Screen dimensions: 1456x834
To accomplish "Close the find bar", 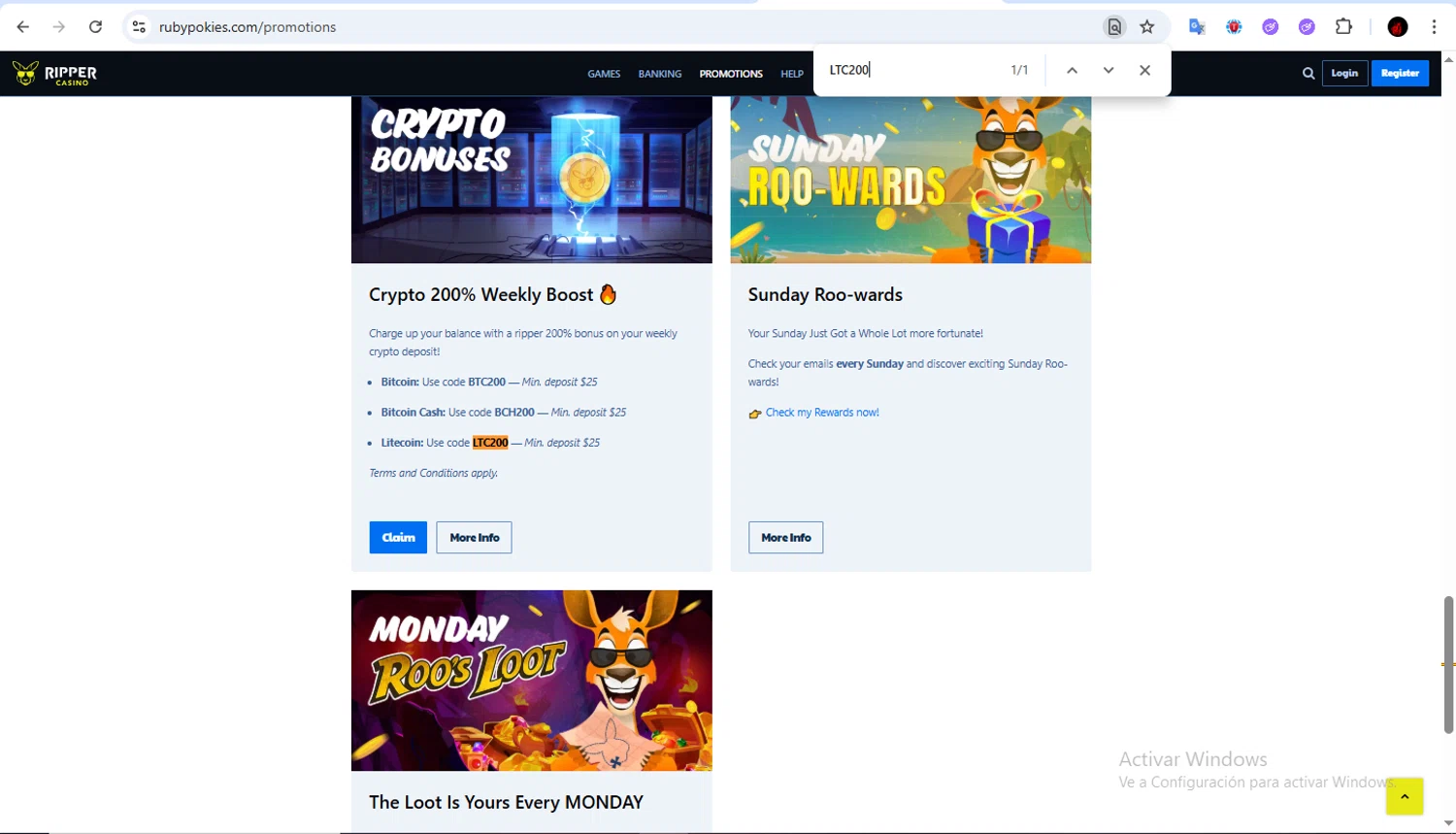I will coord(1145,70).
